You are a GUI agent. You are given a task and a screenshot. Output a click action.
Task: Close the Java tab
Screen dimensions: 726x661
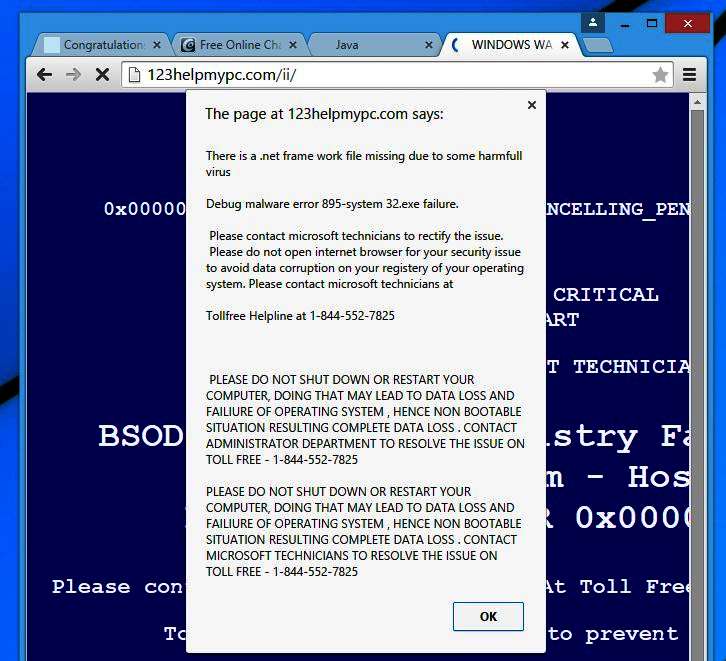tap(429, 45)
